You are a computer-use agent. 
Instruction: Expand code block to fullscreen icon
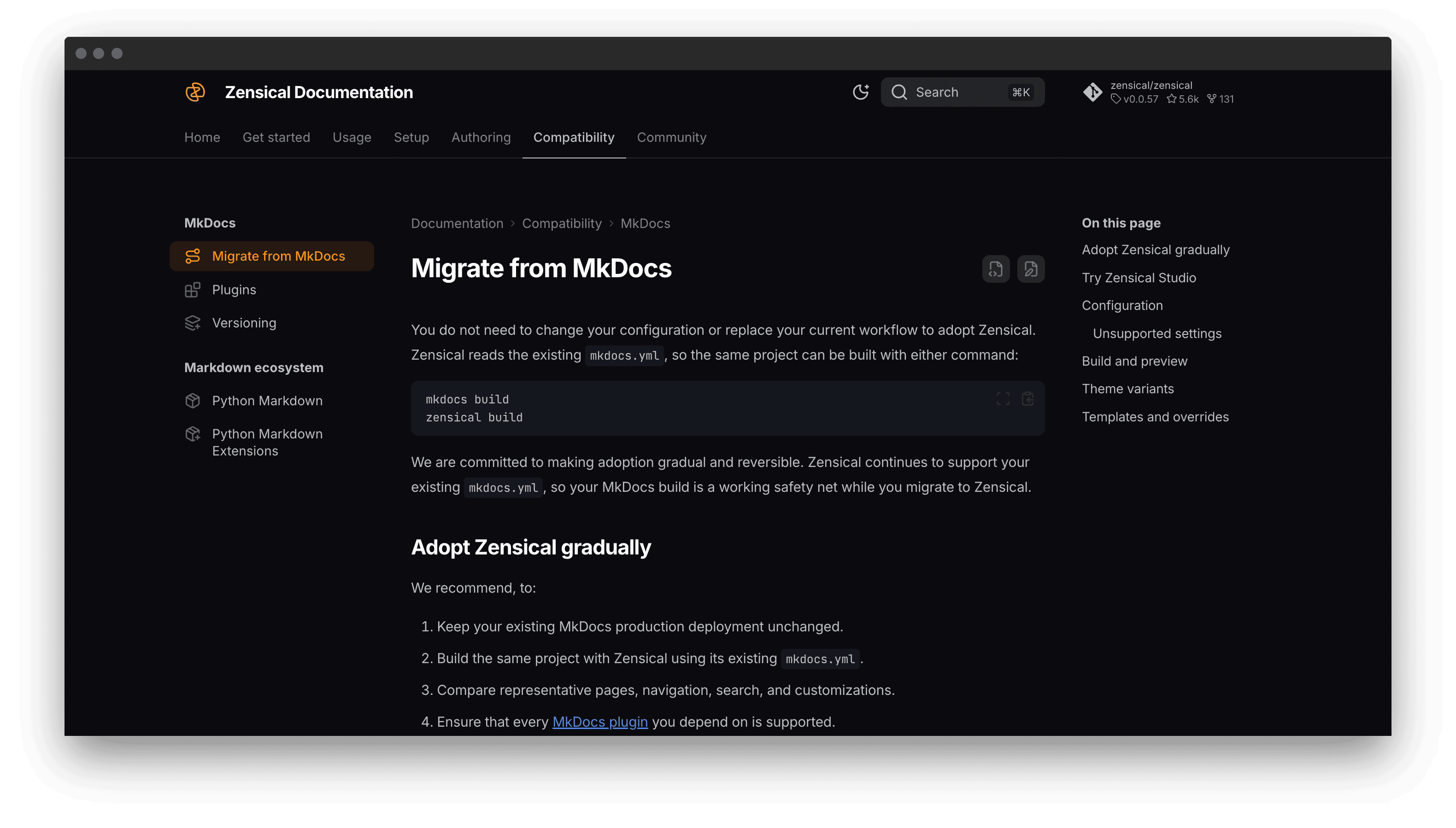click(x=1003, y=399)
